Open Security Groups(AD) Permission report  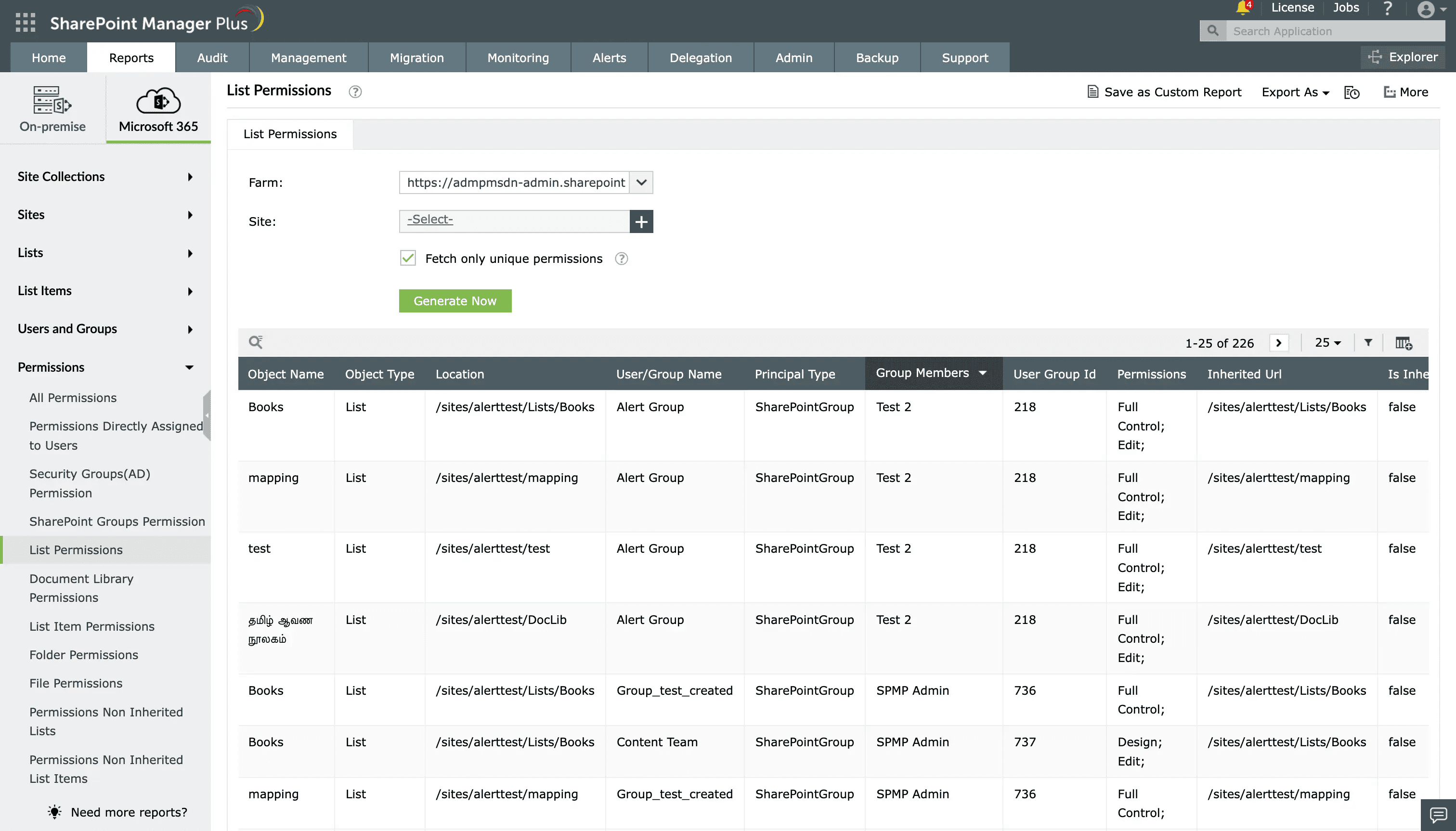click(x=90, y=483)
